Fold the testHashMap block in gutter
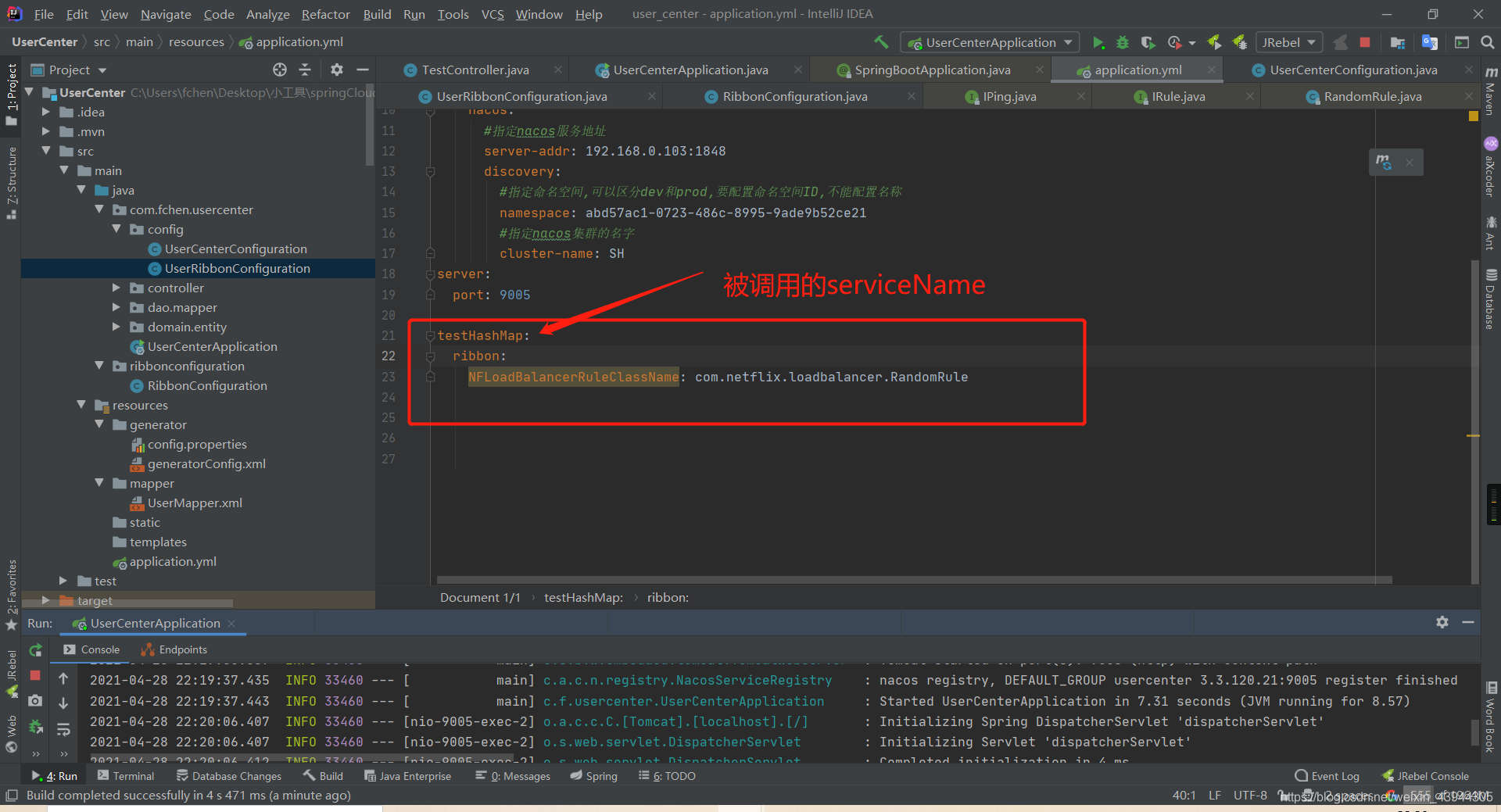 (430, 336)
